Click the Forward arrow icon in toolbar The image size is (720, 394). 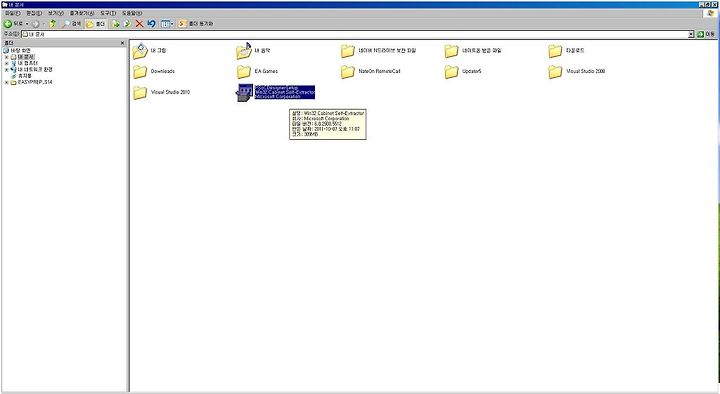pos(35,23)
